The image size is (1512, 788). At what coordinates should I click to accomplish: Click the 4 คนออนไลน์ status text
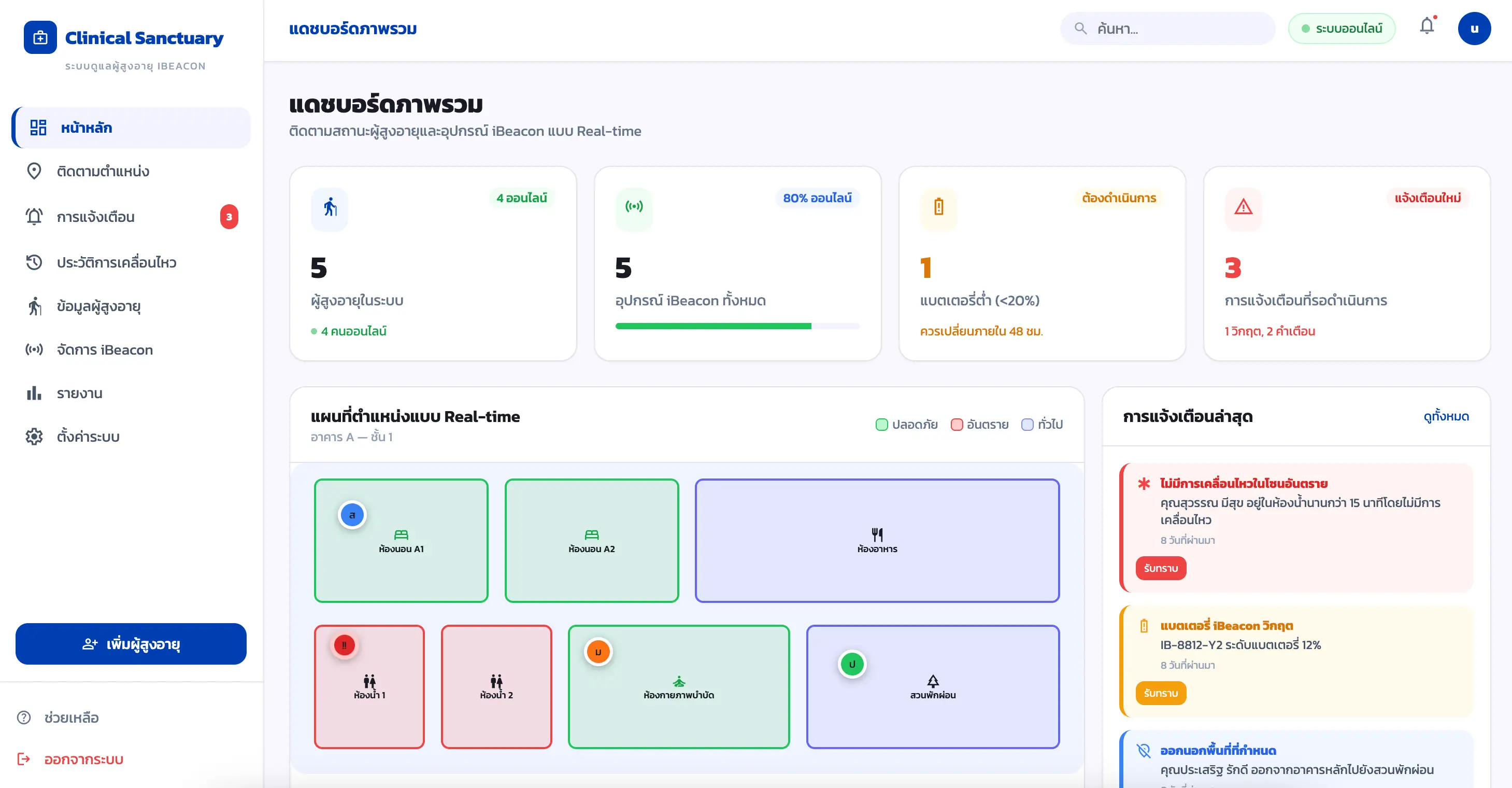click(353, 331)
